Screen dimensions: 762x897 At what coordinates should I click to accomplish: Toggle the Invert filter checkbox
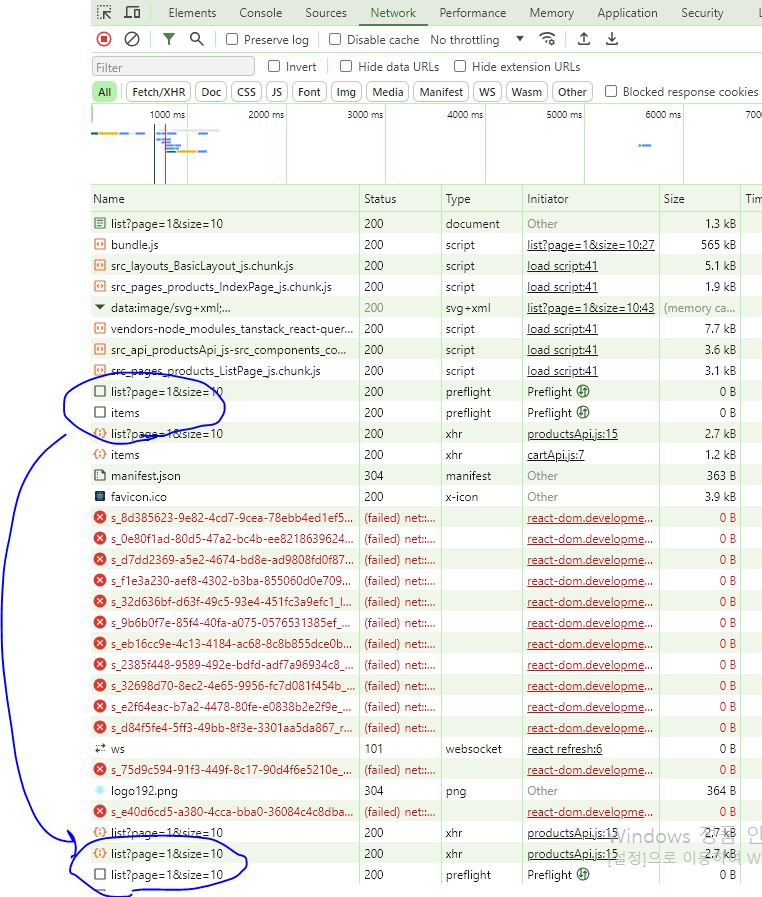click(x=274, y=66)
